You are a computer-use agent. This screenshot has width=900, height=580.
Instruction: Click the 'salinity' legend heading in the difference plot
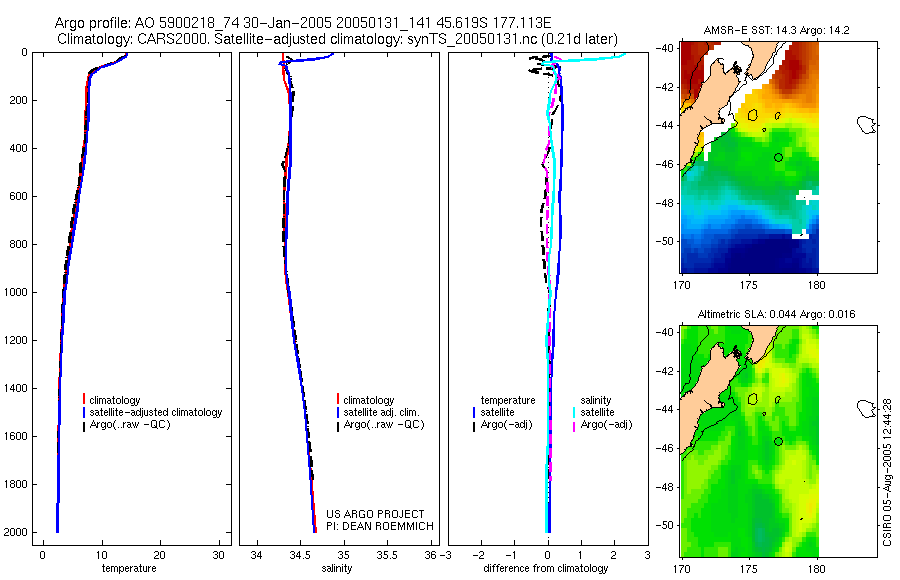click(595, 400)
